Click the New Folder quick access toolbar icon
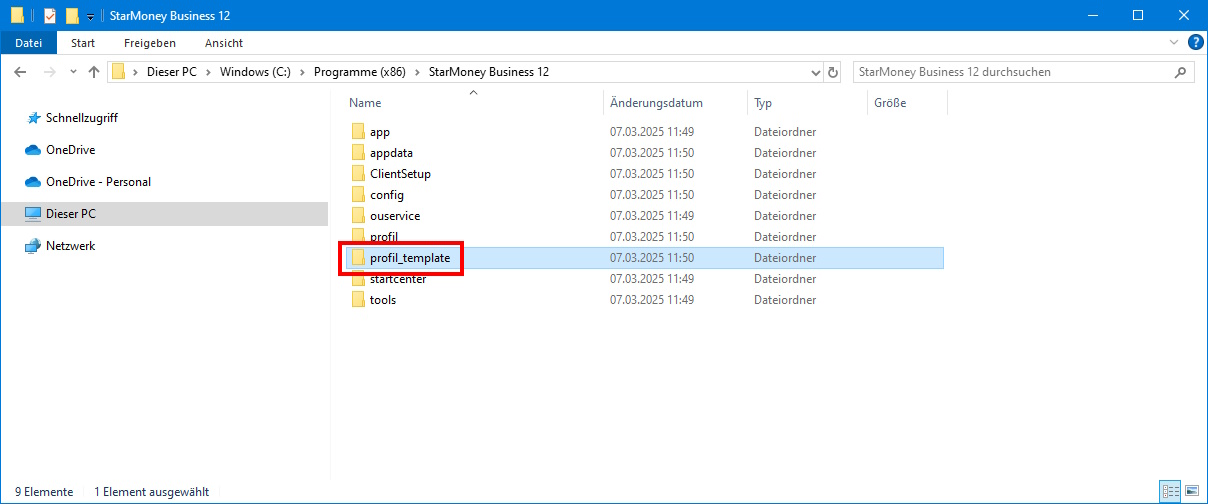Viewport: 1208px width, 504px height. point(72,15)
